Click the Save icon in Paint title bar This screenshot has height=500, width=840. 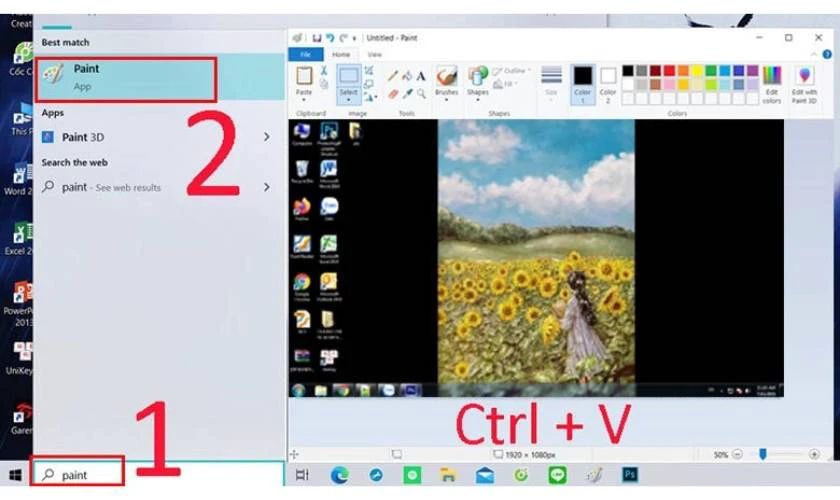coord(317,38)
